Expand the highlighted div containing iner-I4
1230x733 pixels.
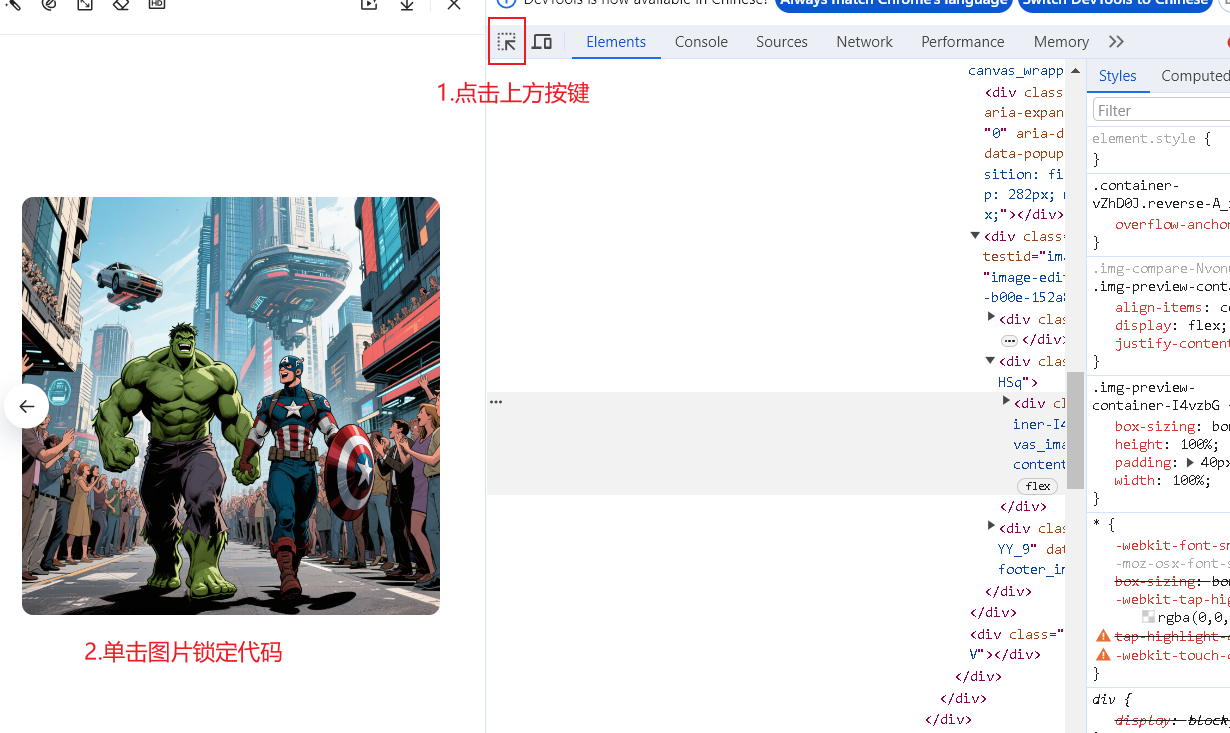tap(1007, 401)
